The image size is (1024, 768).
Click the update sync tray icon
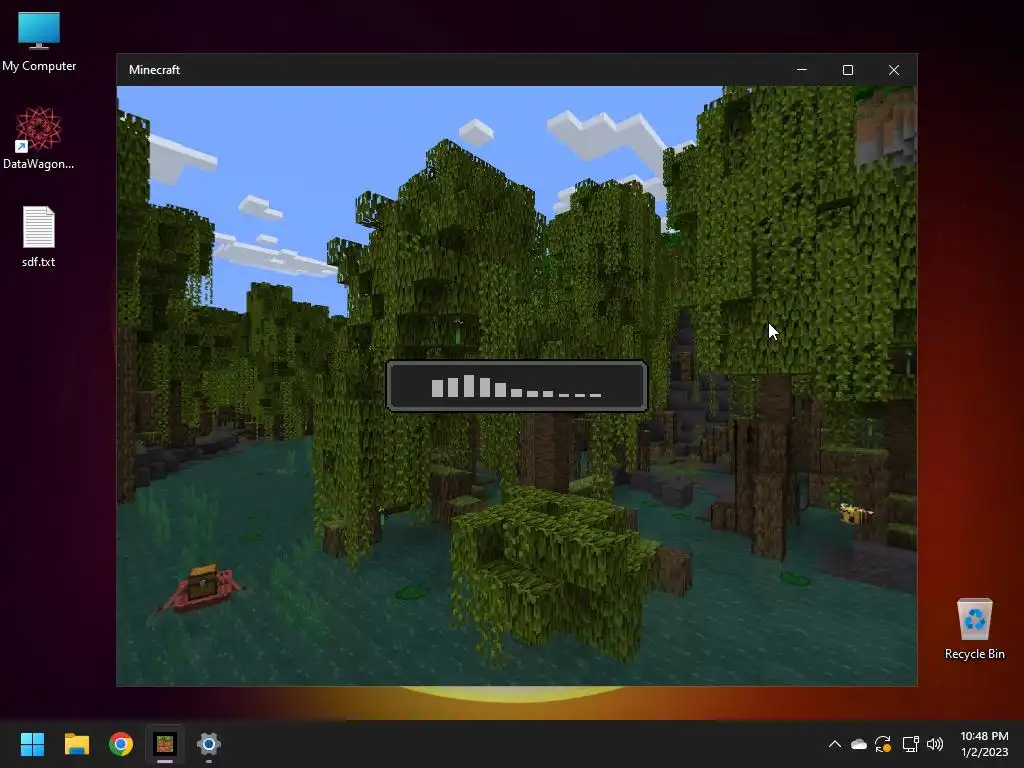point(883,744)
